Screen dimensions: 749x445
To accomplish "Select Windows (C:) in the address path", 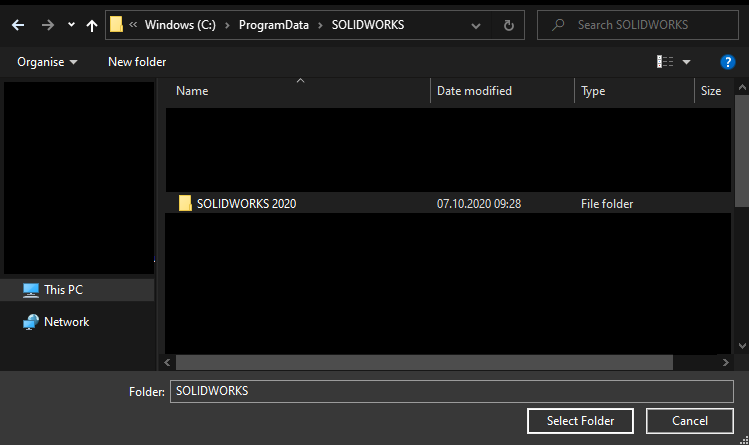I will pyautogui.click(x=180, y=25).
